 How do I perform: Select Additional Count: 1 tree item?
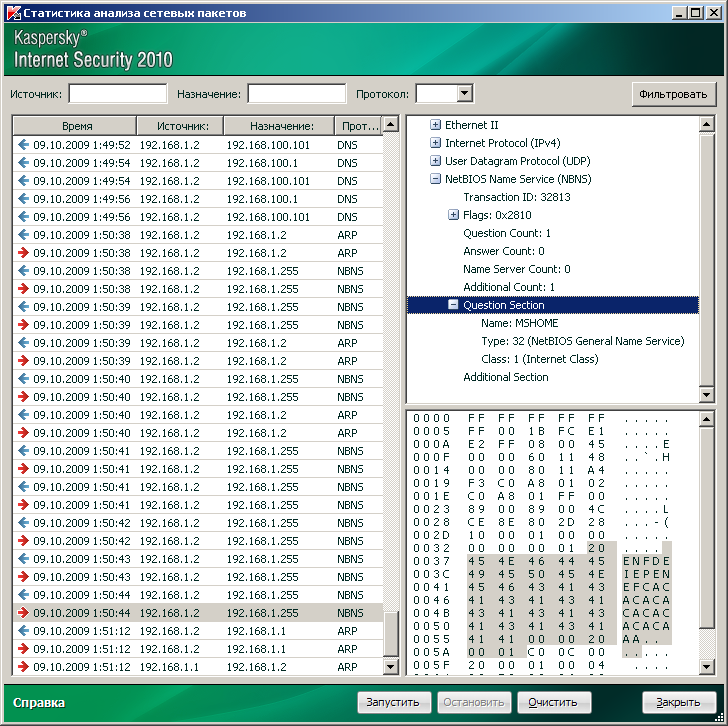[509, 287]
